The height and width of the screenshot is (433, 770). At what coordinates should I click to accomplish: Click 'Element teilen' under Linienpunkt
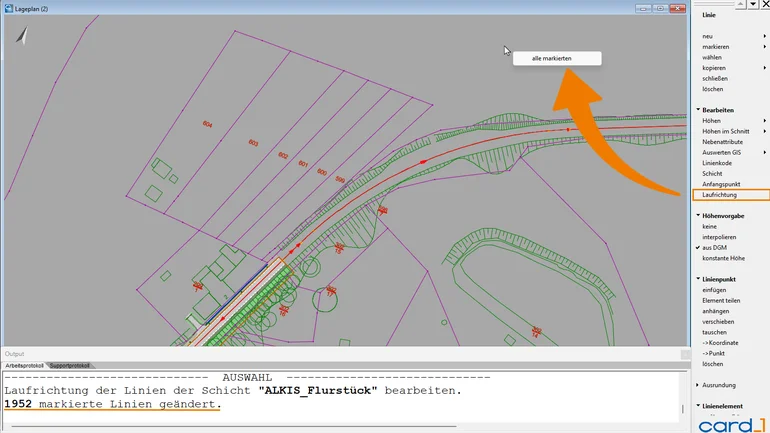click(721, 300)
